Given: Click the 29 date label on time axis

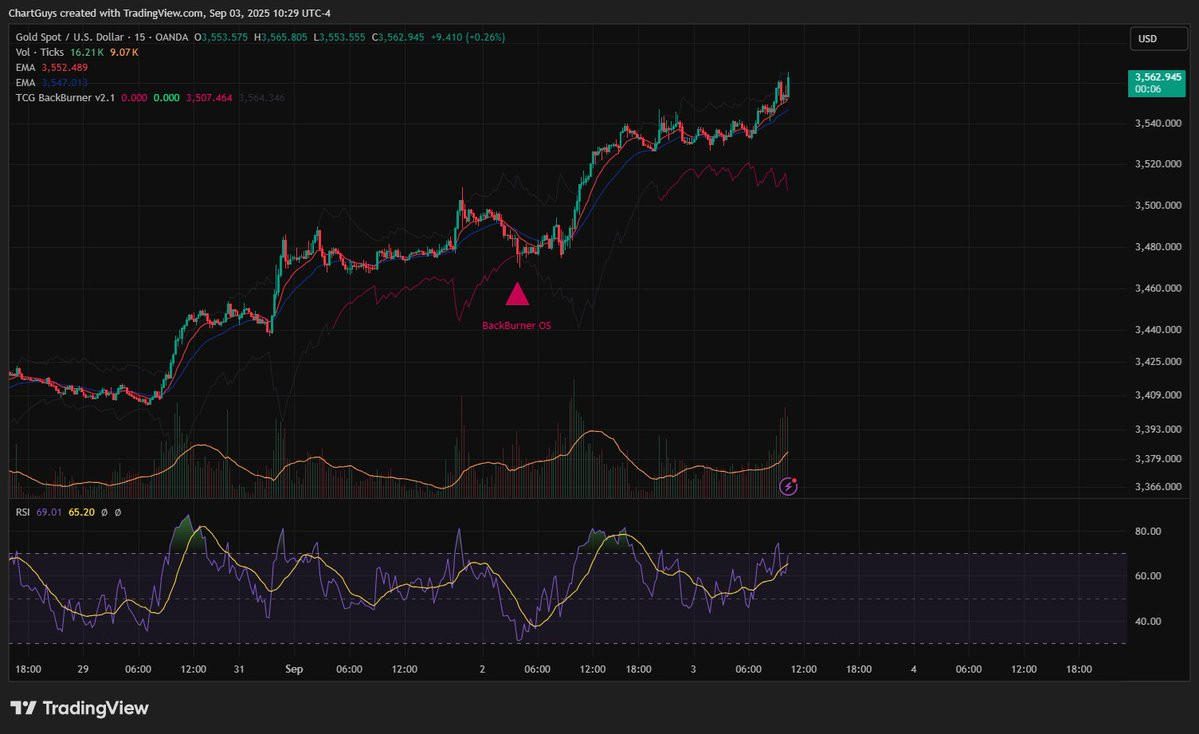Looking at the screenshot, I should point(83,669).
